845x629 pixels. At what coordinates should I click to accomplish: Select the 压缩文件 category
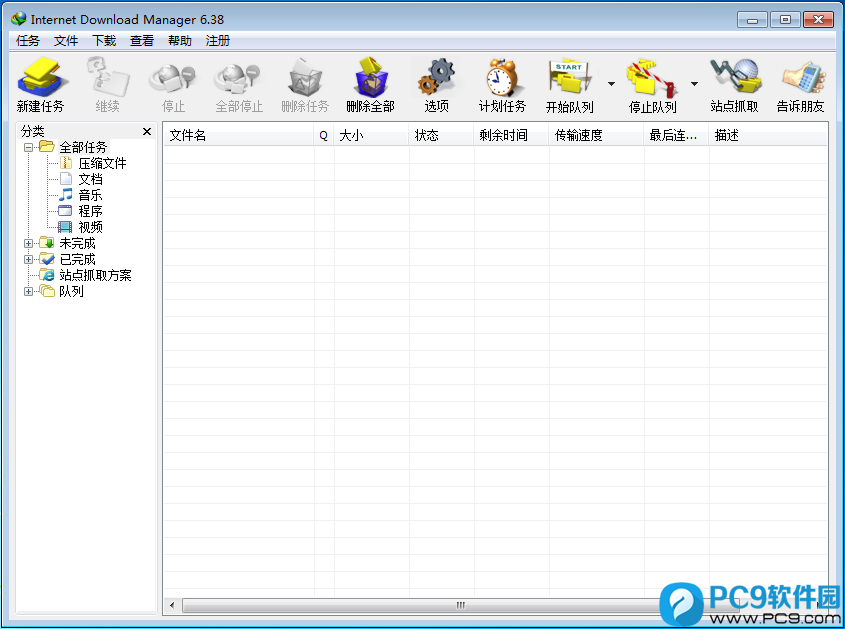102,163
